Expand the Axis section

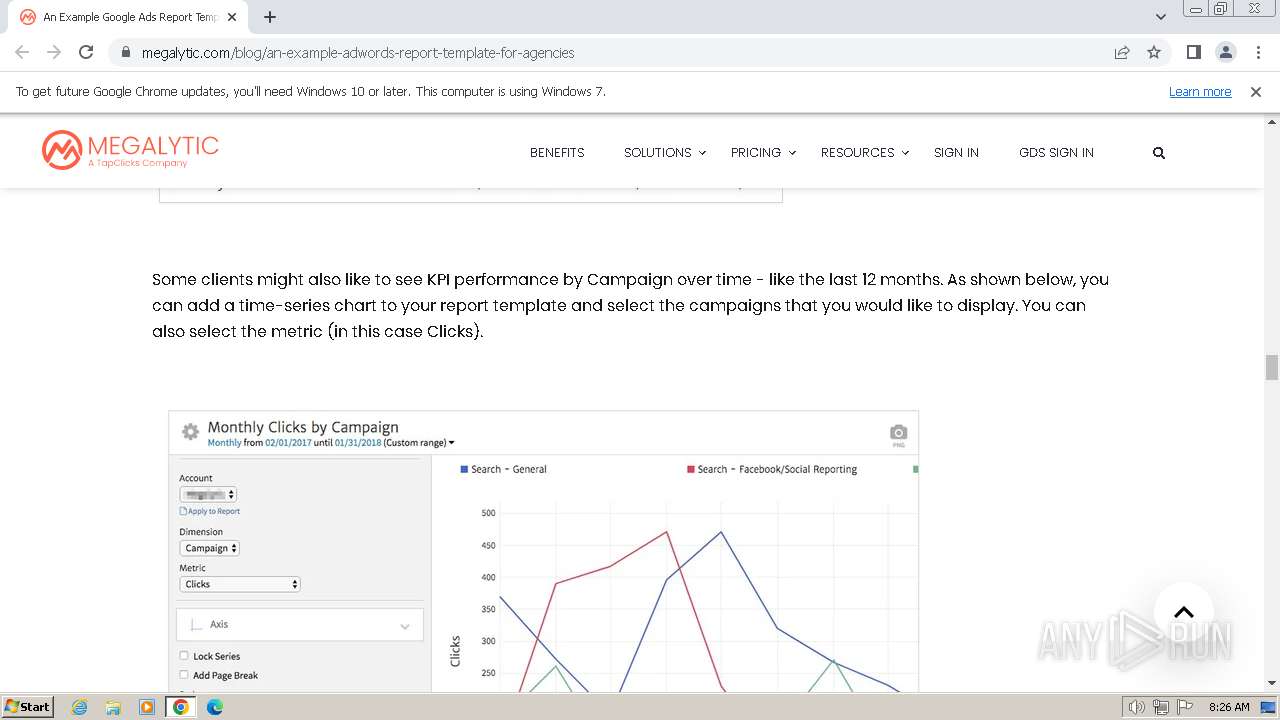[x=300, y=624]
